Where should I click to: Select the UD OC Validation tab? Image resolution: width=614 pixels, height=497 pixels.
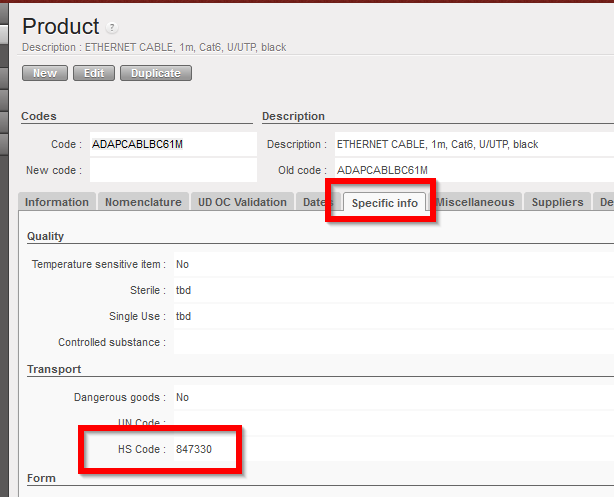(242, 202)
